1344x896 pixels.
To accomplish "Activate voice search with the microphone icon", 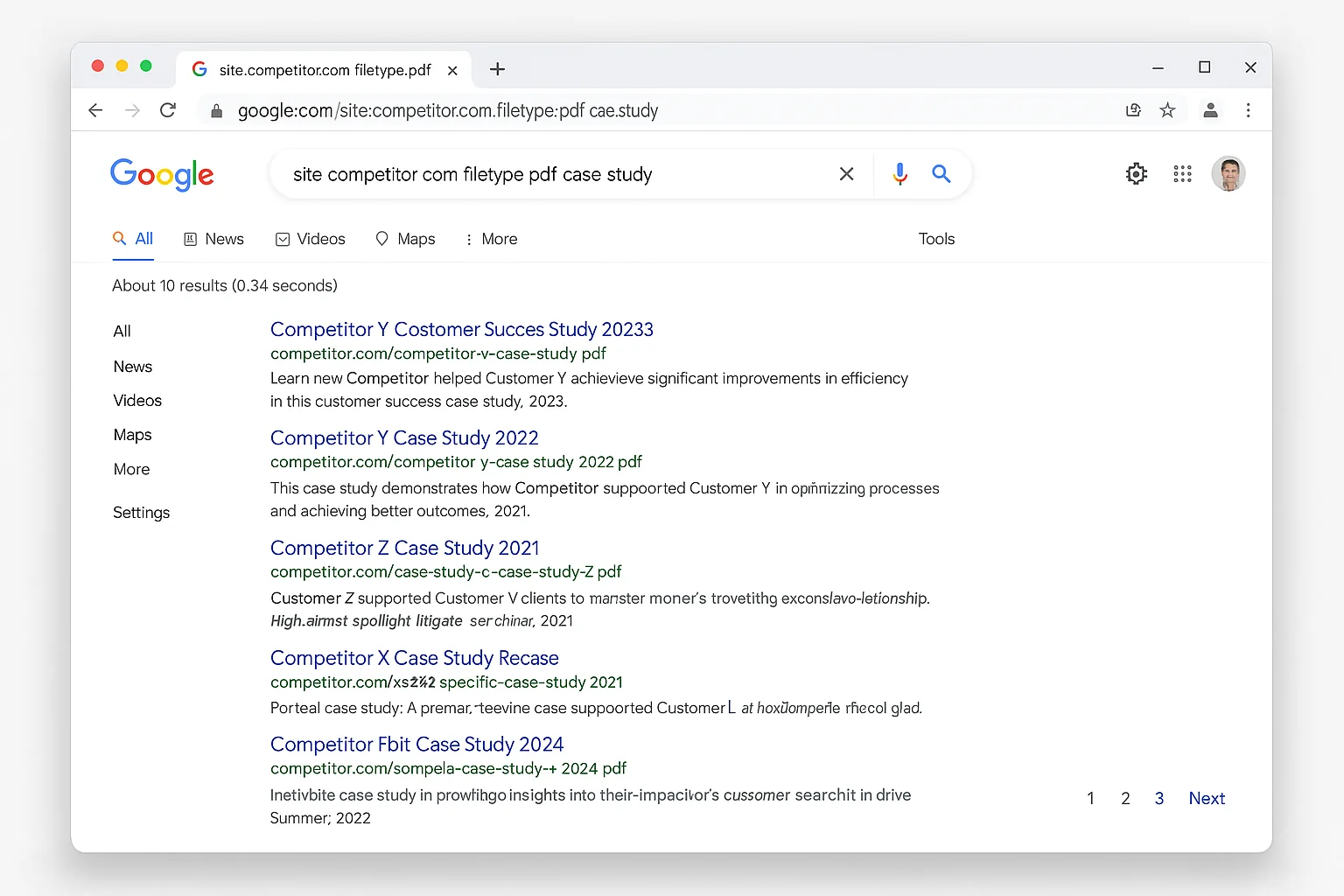I will (x=899, y=173).
